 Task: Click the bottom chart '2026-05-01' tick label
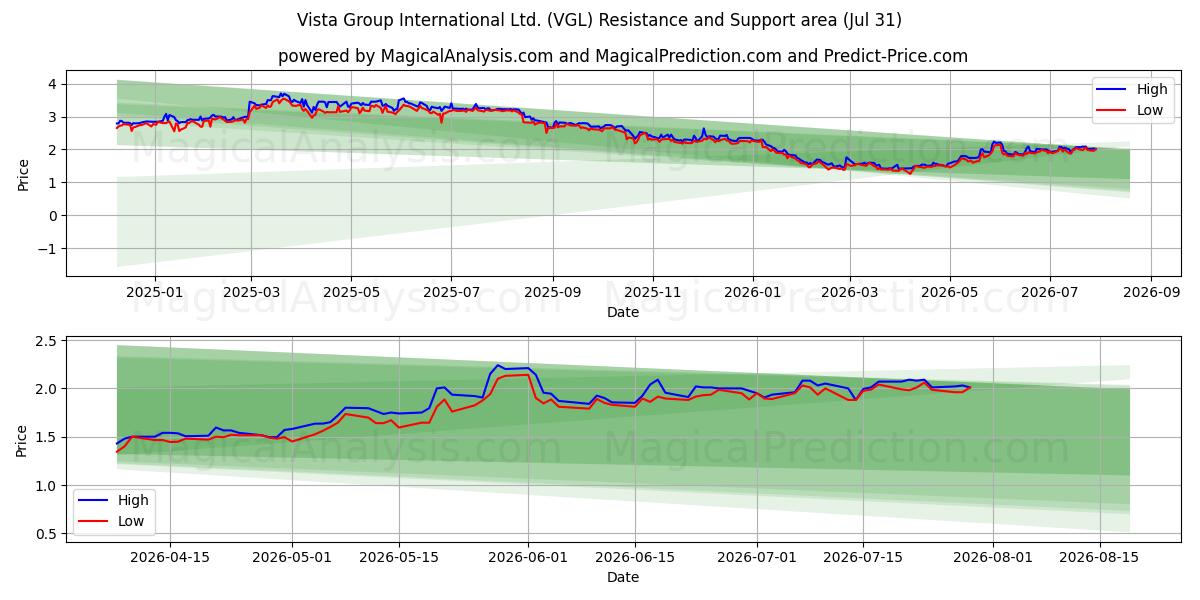coord(293,558)
